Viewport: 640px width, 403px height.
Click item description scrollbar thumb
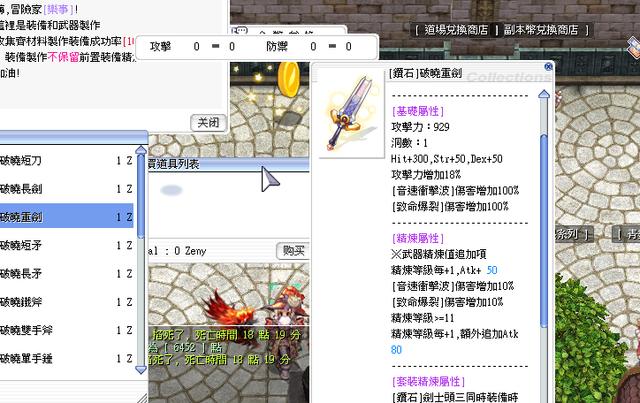coord(544,231)
